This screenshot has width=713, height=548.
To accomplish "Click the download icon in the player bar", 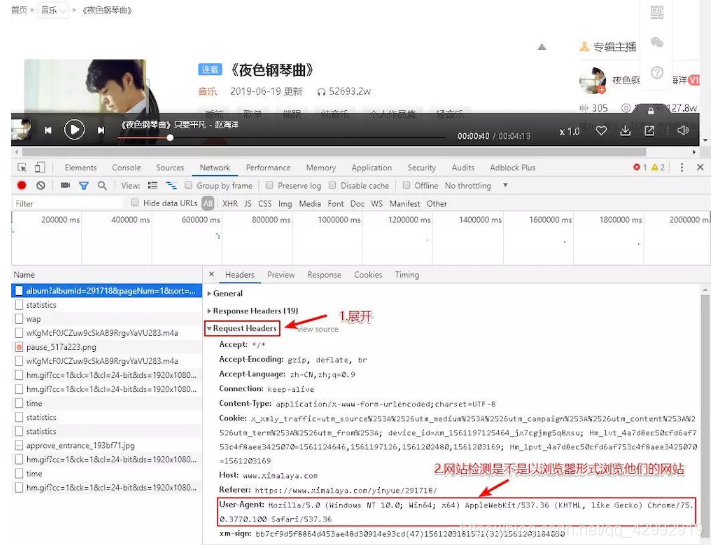I will (x=625, y=131).
